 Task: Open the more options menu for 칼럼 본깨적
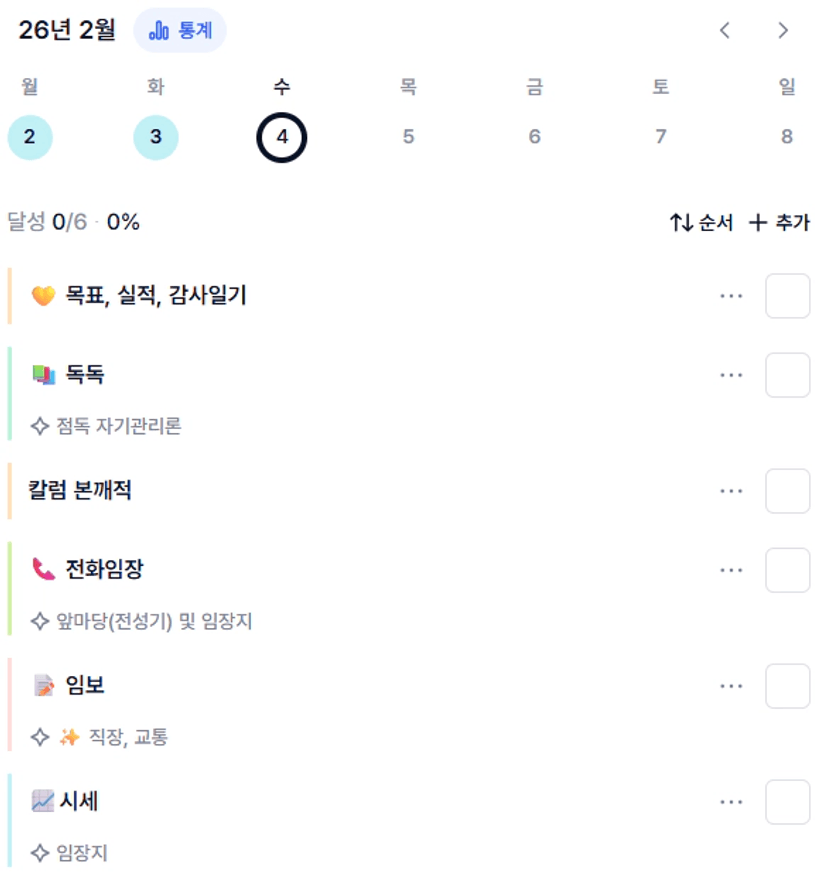click(x=731, y=491)
